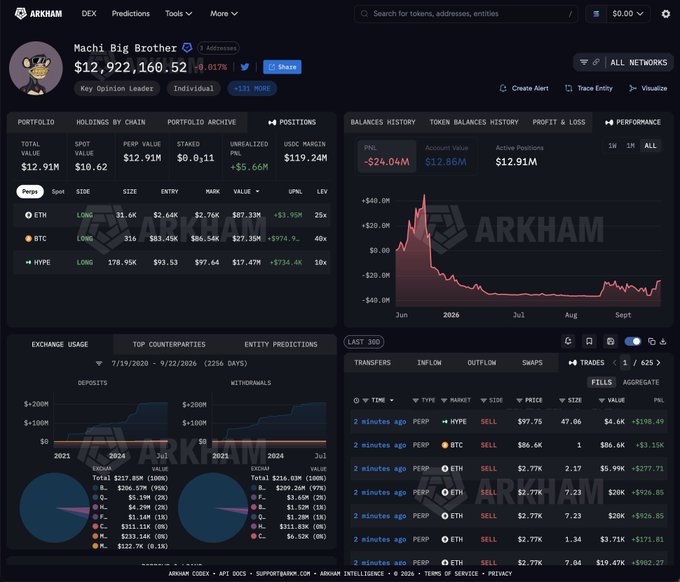Click the alert bell icon above trades table

pos(568,341)
